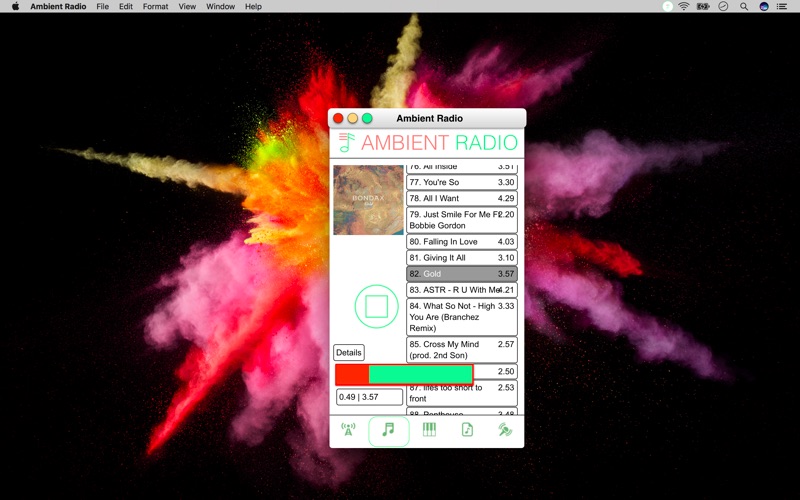Open the File menu

coord(103,7)
